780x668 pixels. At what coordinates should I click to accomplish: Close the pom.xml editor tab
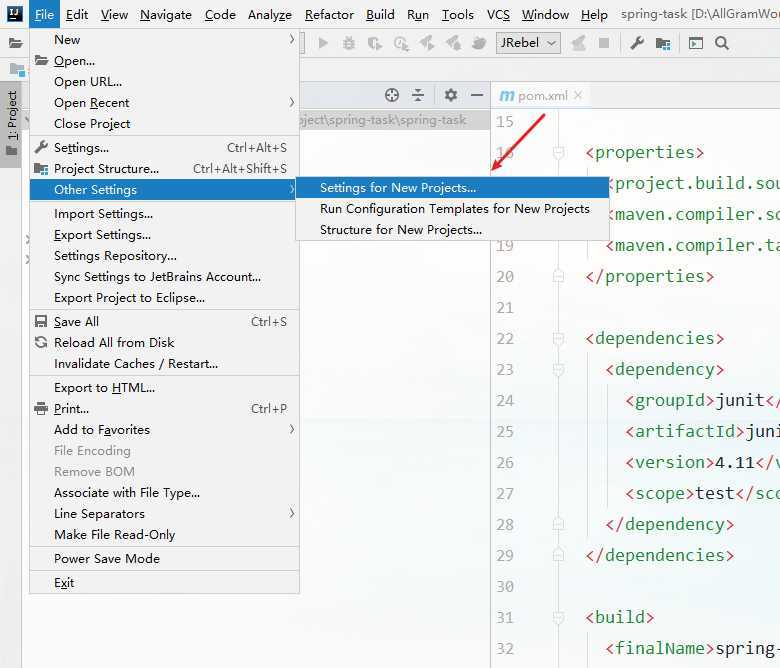coord(578,96)
